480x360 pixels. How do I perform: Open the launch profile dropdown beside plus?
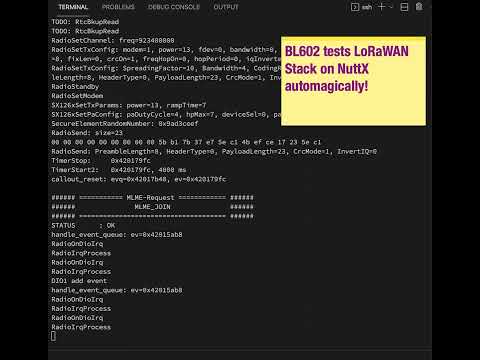391,7
